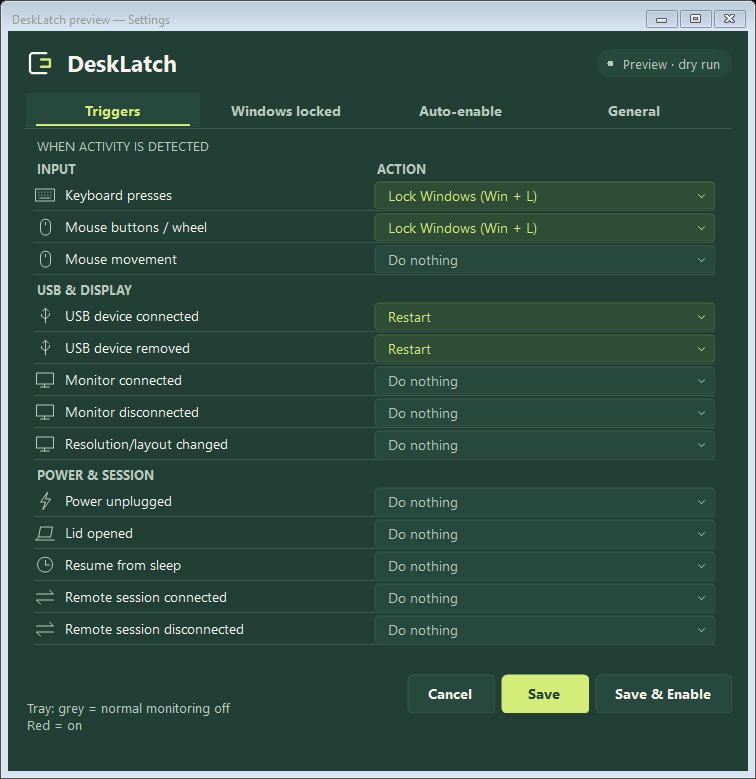Click the USB device connected label

[x=132, y=316]
